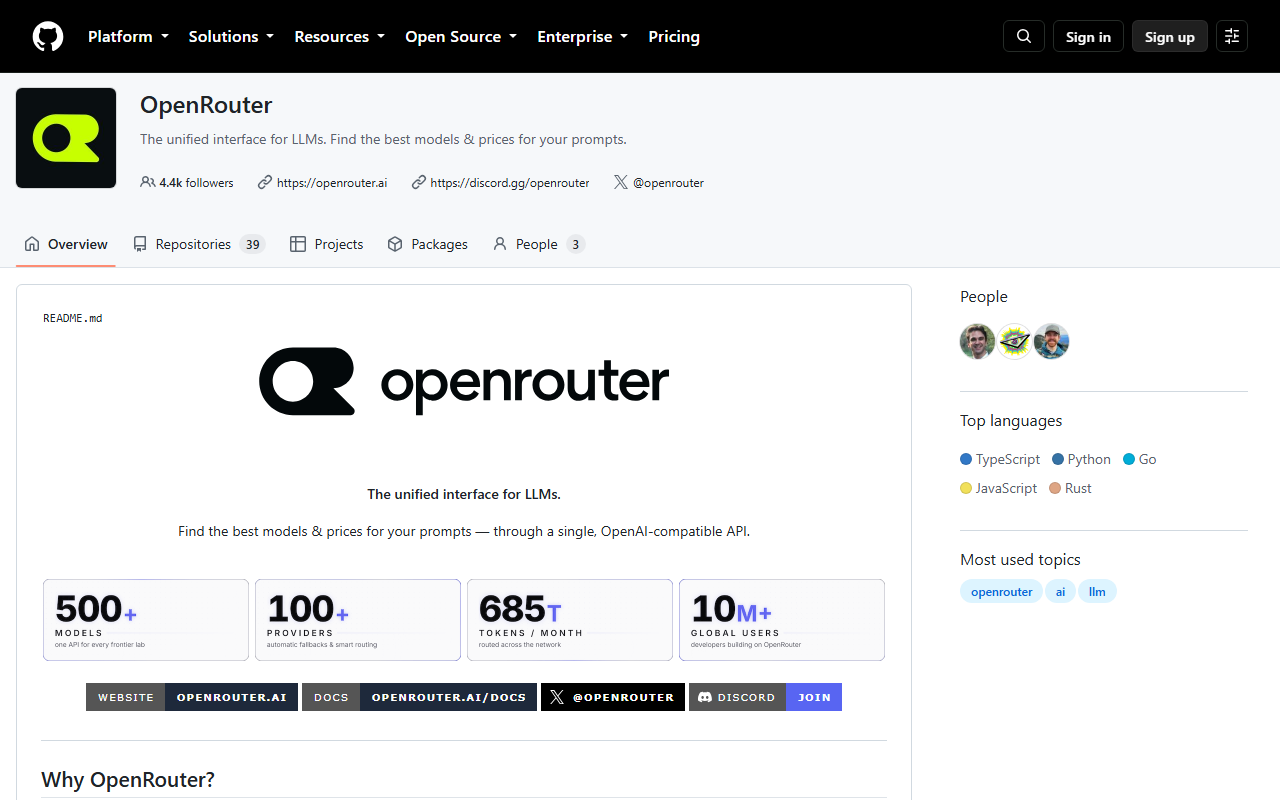The width and height of the screenshot is (1280, 800).
Task: Switch to the People tab
Action: [538, 244]
